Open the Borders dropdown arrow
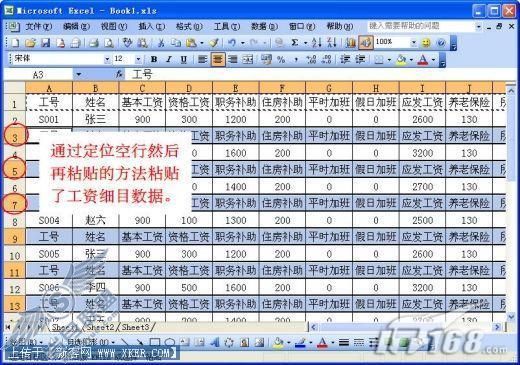The image size is (520, 365). coord(389,60)
